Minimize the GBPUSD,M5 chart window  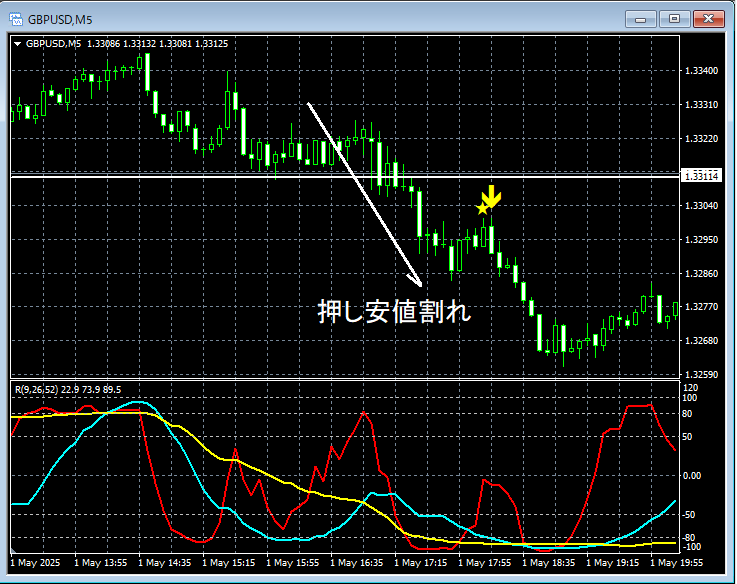tap(640, 19)
